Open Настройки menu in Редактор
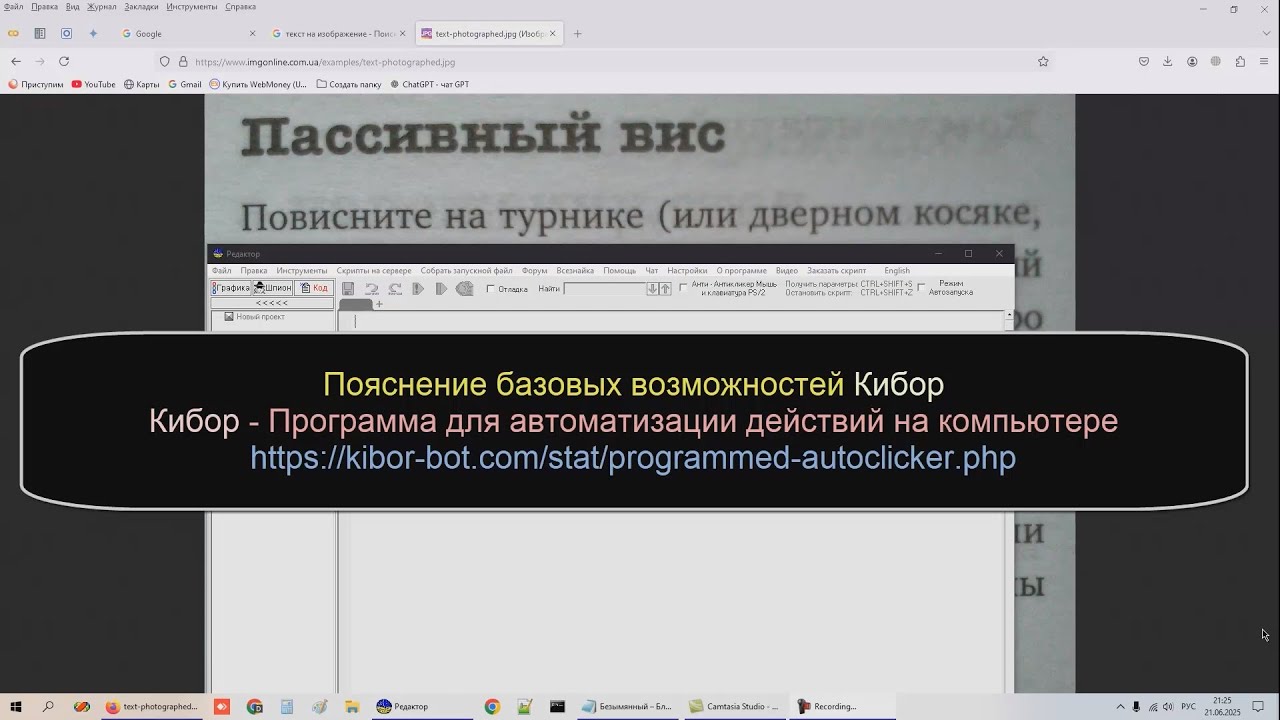The image size is (1280, 720). 687,270
